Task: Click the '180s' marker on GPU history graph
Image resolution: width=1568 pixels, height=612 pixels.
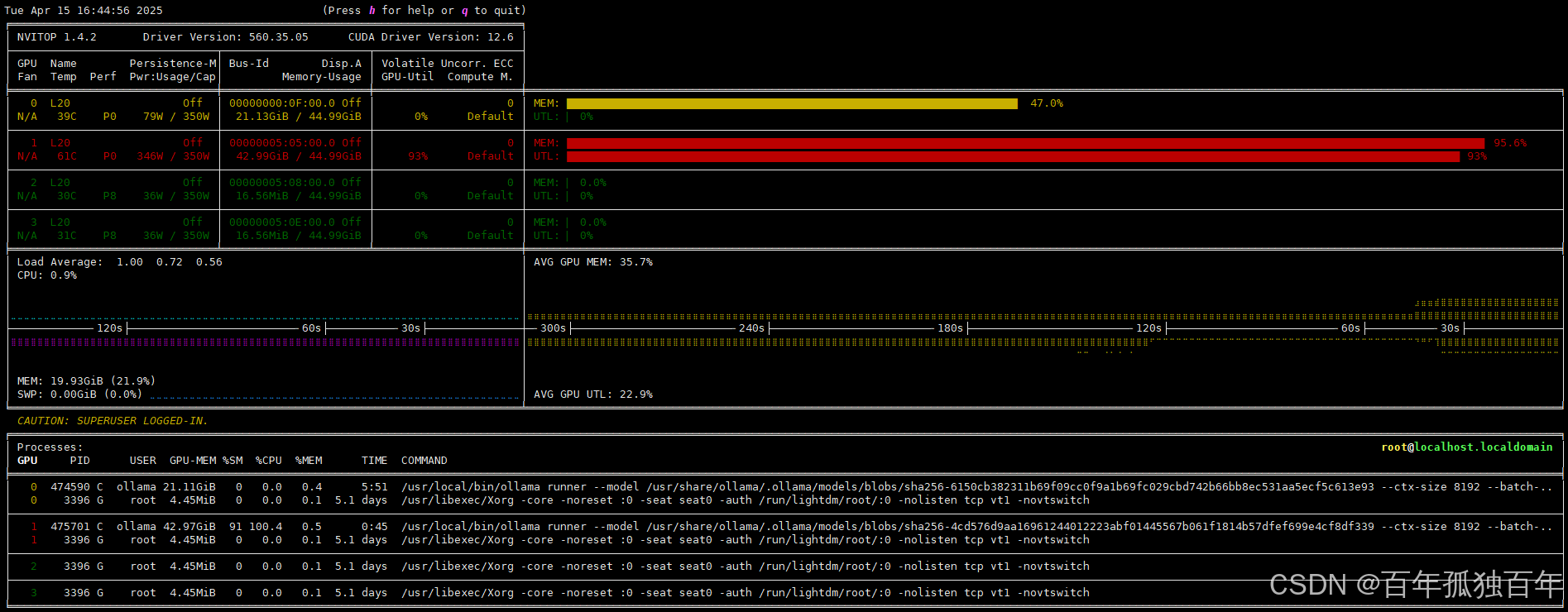Action: 951,328
